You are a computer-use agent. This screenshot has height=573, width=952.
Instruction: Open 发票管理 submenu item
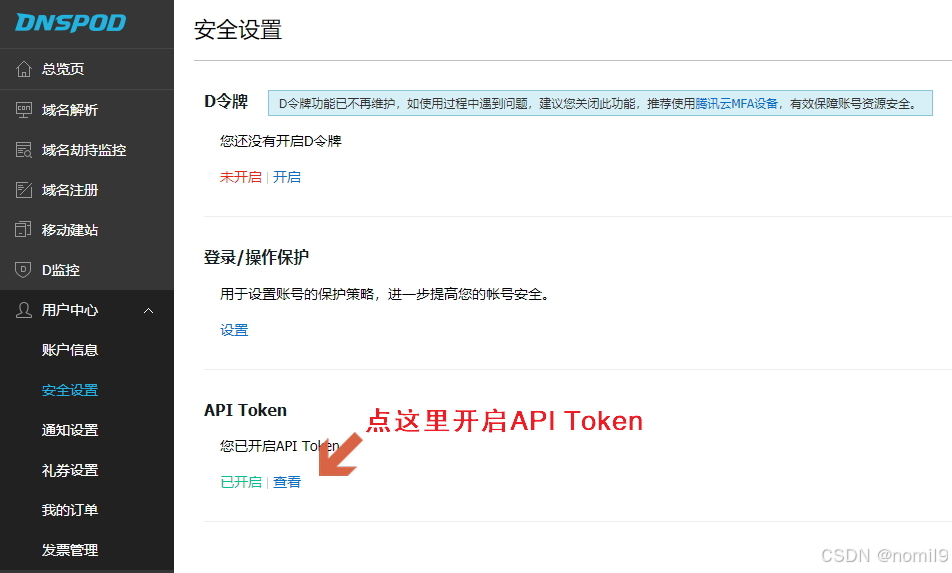(70, 551)
